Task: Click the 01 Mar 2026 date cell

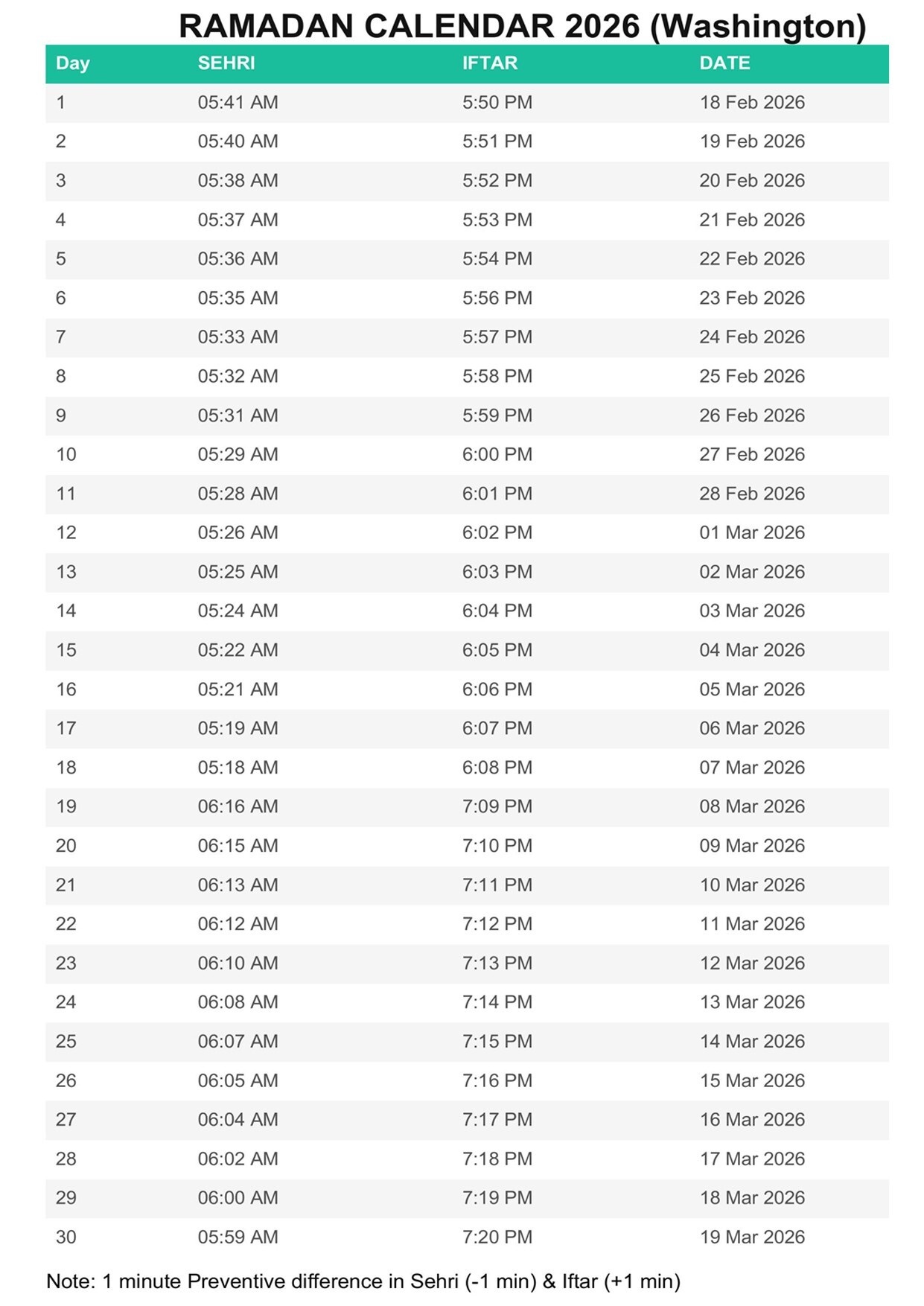Action: [751, 533]
